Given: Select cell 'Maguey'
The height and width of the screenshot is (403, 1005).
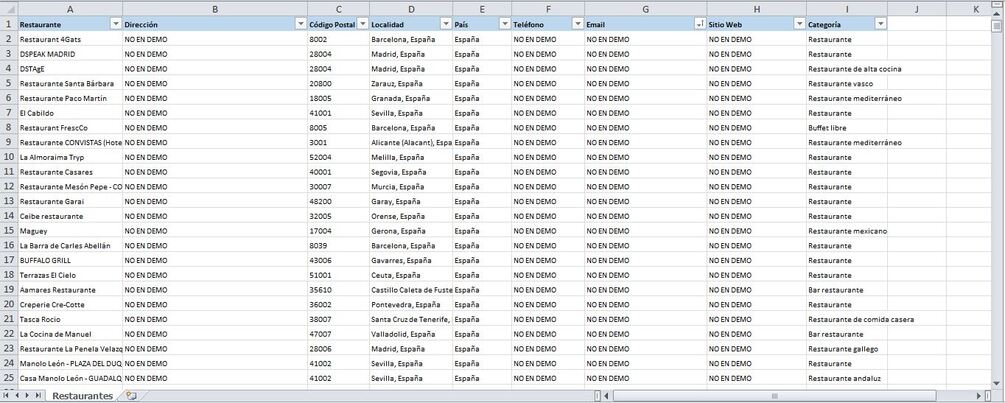Looking at the screenshot, I should coord(70,231).
